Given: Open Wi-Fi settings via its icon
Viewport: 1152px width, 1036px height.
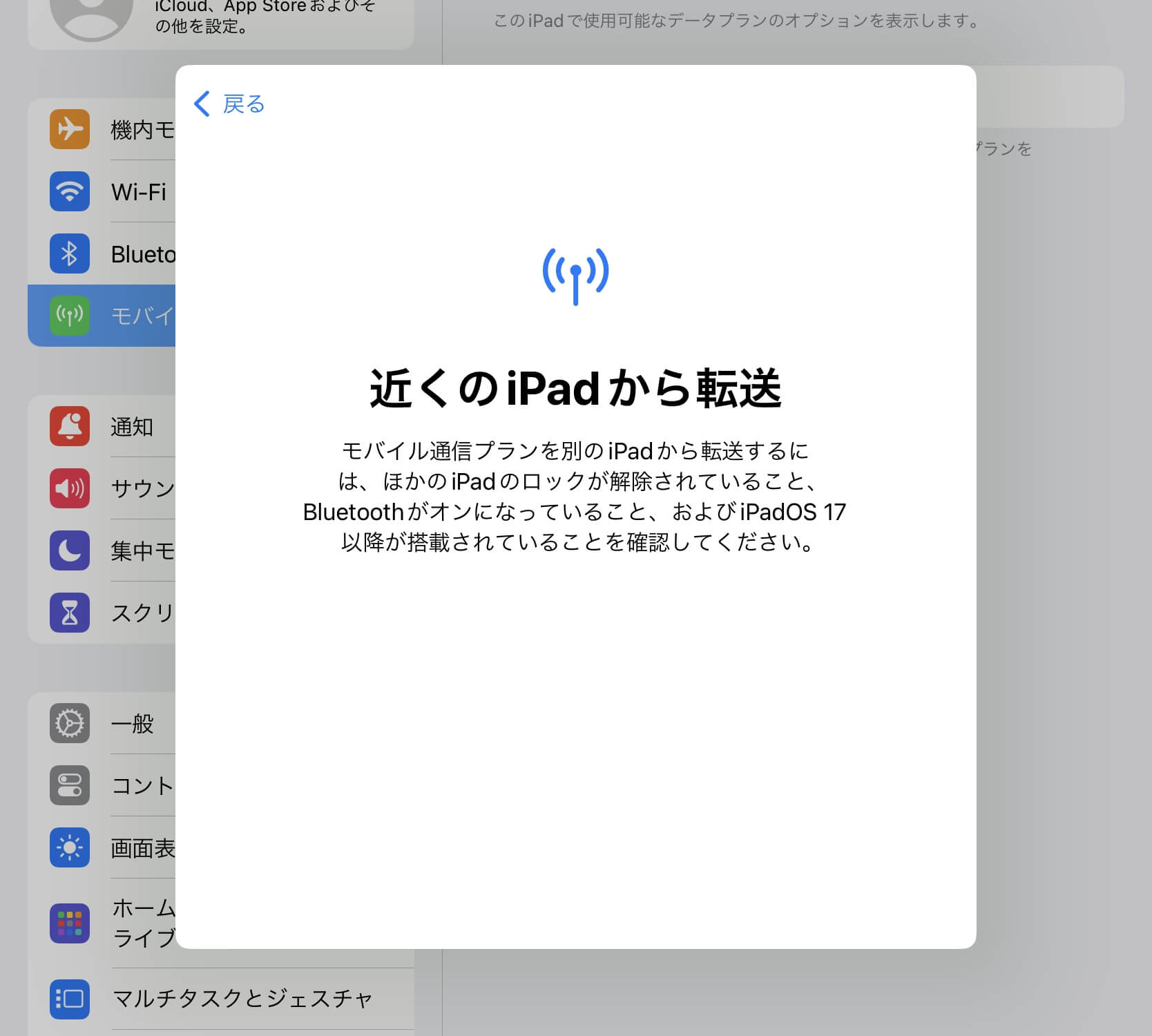Looking at the screenshot, I should [70, 191].
